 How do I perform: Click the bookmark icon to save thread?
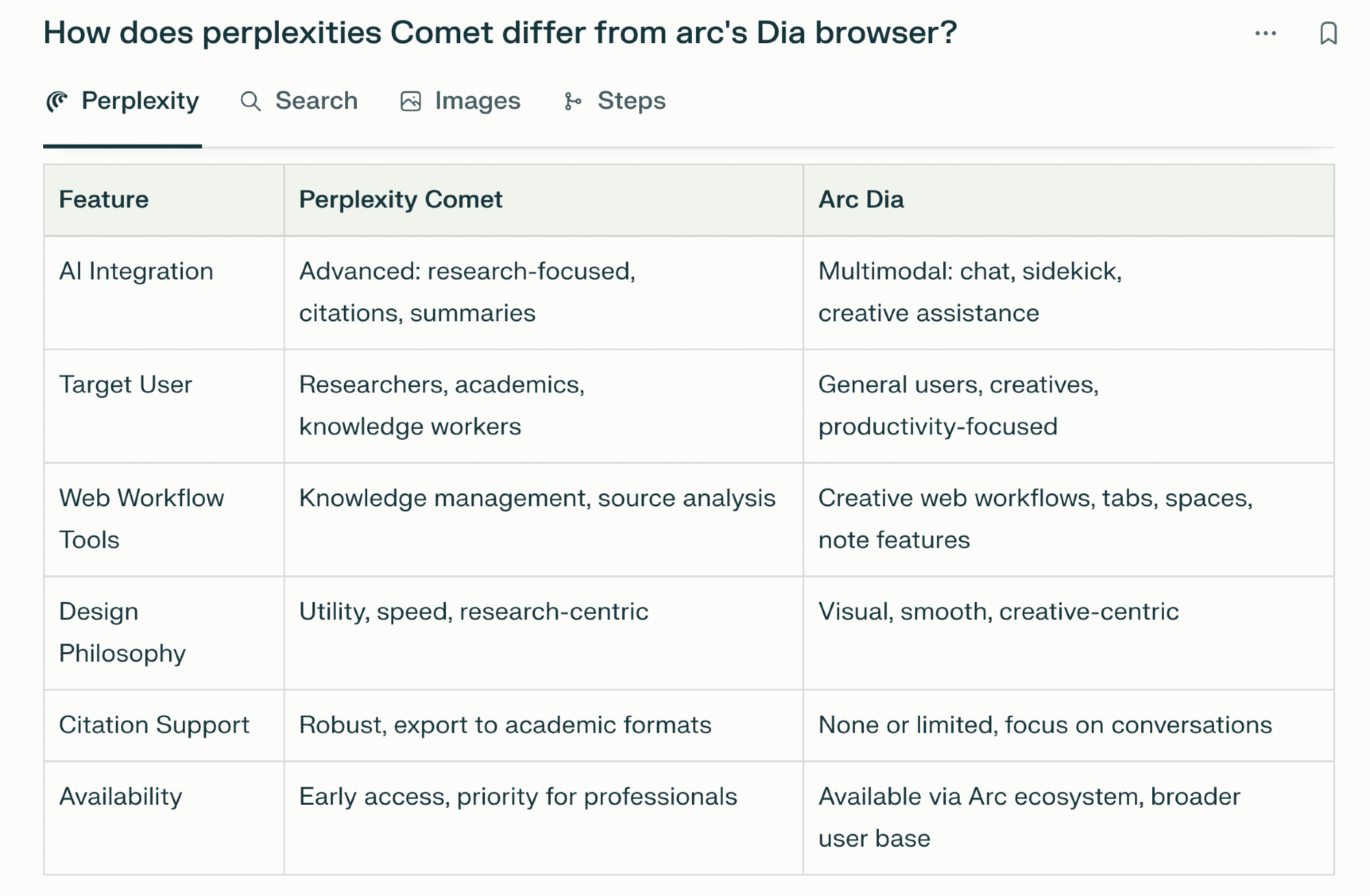tap(1328, 33)
